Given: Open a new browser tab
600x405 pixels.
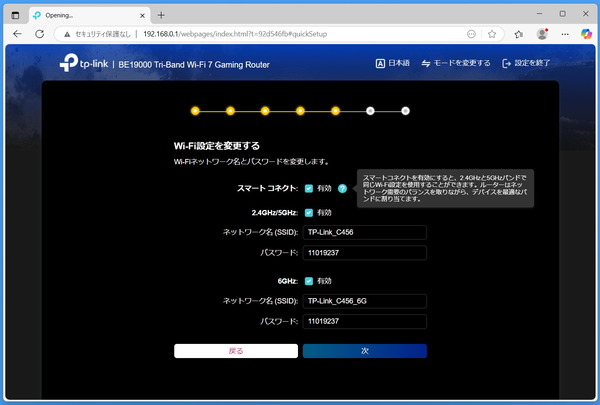Looking at the screenshot, I should pos(161,15).
